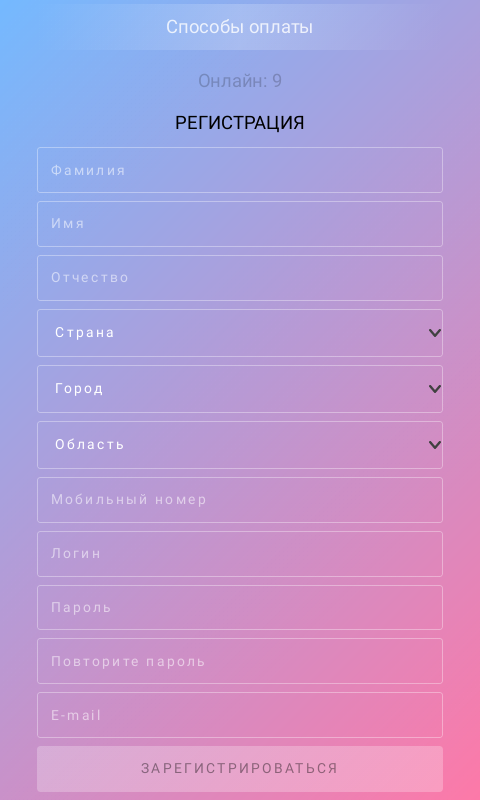Screen dimensions: 480x800
Task: Click the Страна dropdown chevron arrow
Action: (x=435, y=333)
